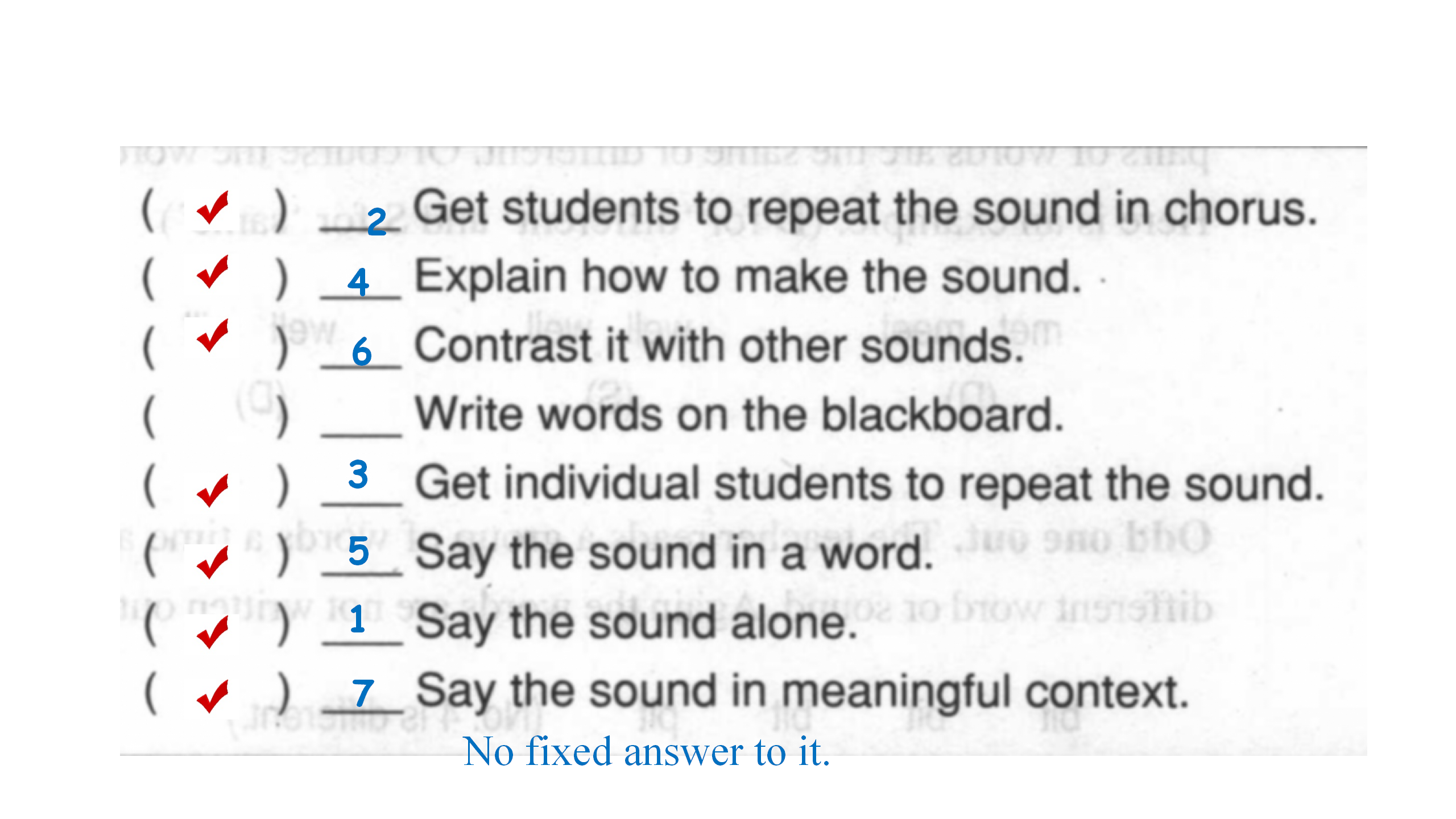Click the blue number 2 on the blank
1456x819 pixels.
[377, 221]
